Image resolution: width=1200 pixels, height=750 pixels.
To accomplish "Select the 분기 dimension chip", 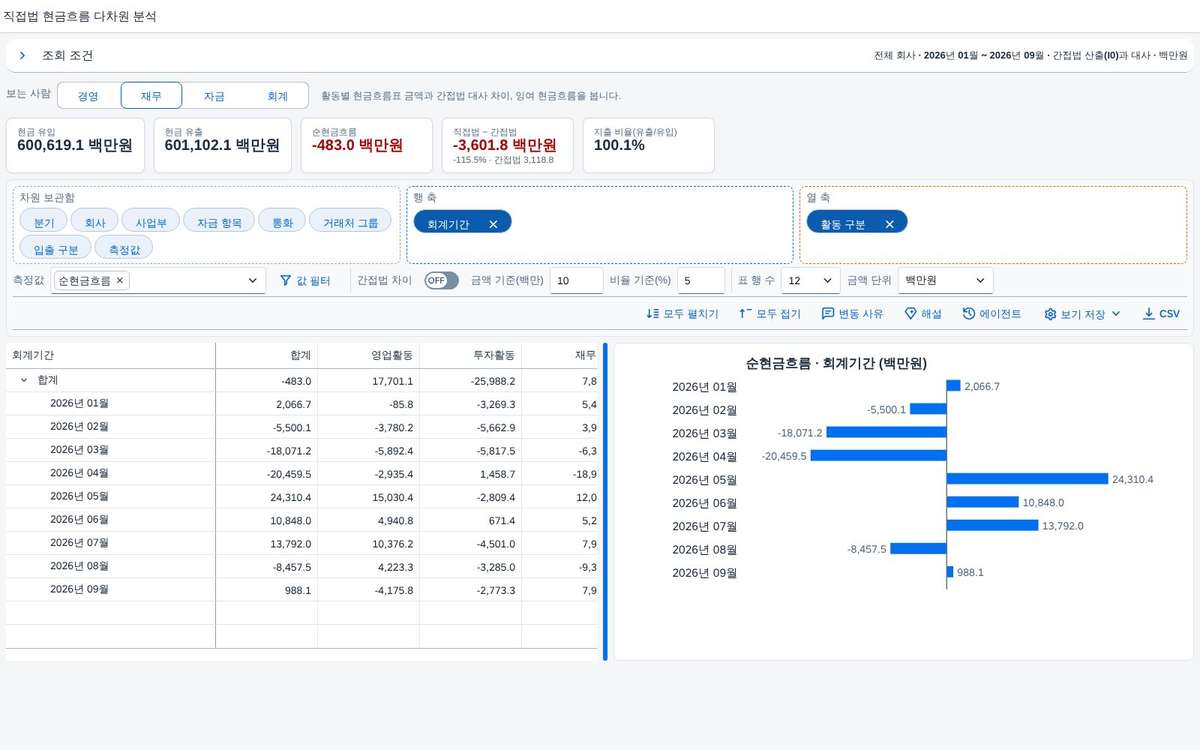I will tap(44, 223).
